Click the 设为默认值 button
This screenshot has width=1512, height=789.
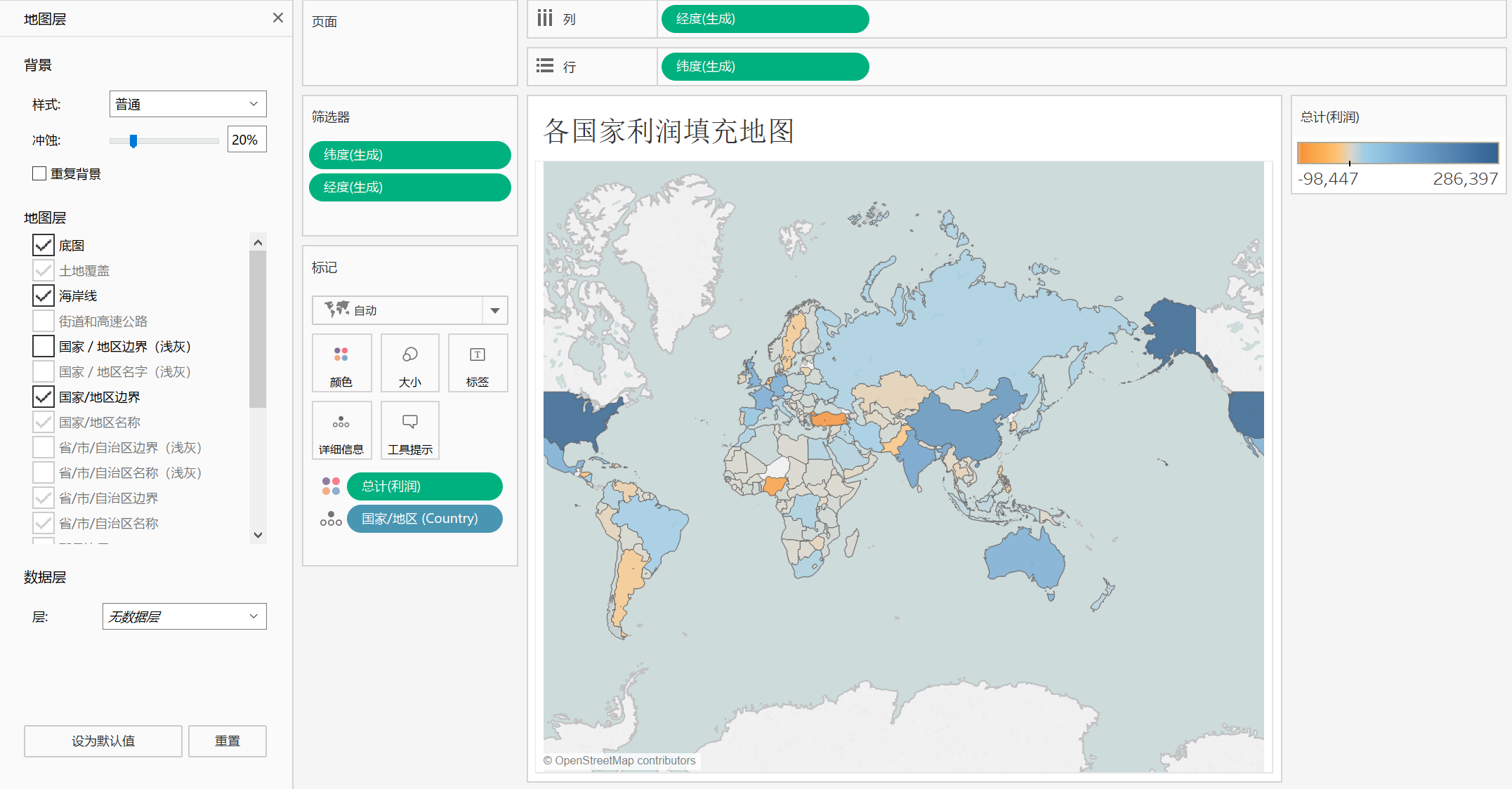click(x=103, y=741)
